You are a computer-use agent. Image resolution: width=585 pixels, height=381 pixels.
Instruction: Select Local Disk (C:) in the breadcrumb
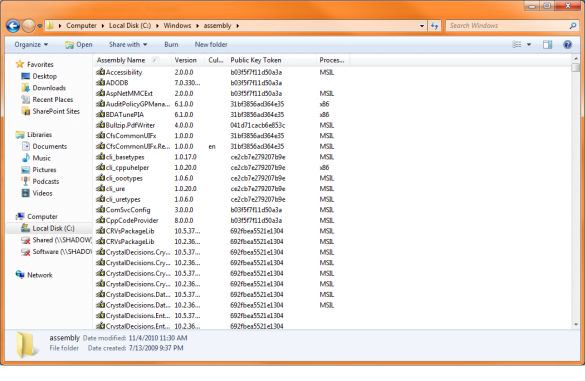click(130, 25)
